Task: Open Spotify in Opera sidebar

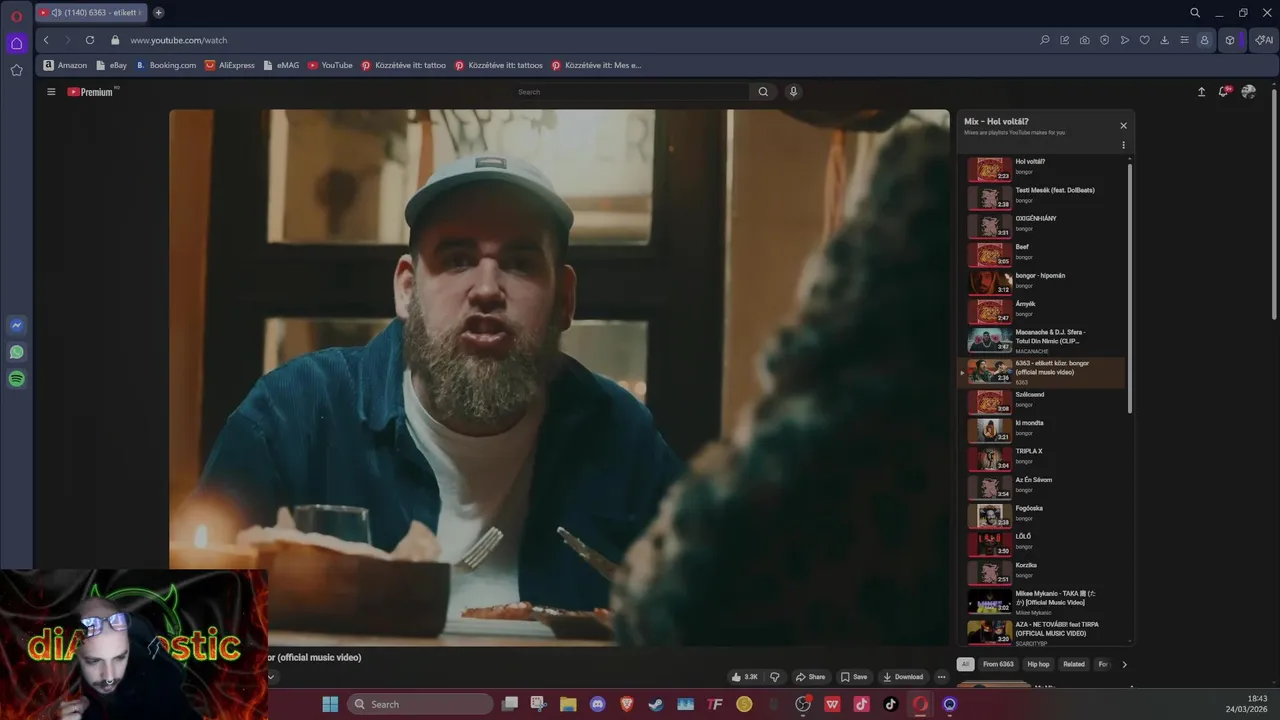Action: tap(16, 379)
